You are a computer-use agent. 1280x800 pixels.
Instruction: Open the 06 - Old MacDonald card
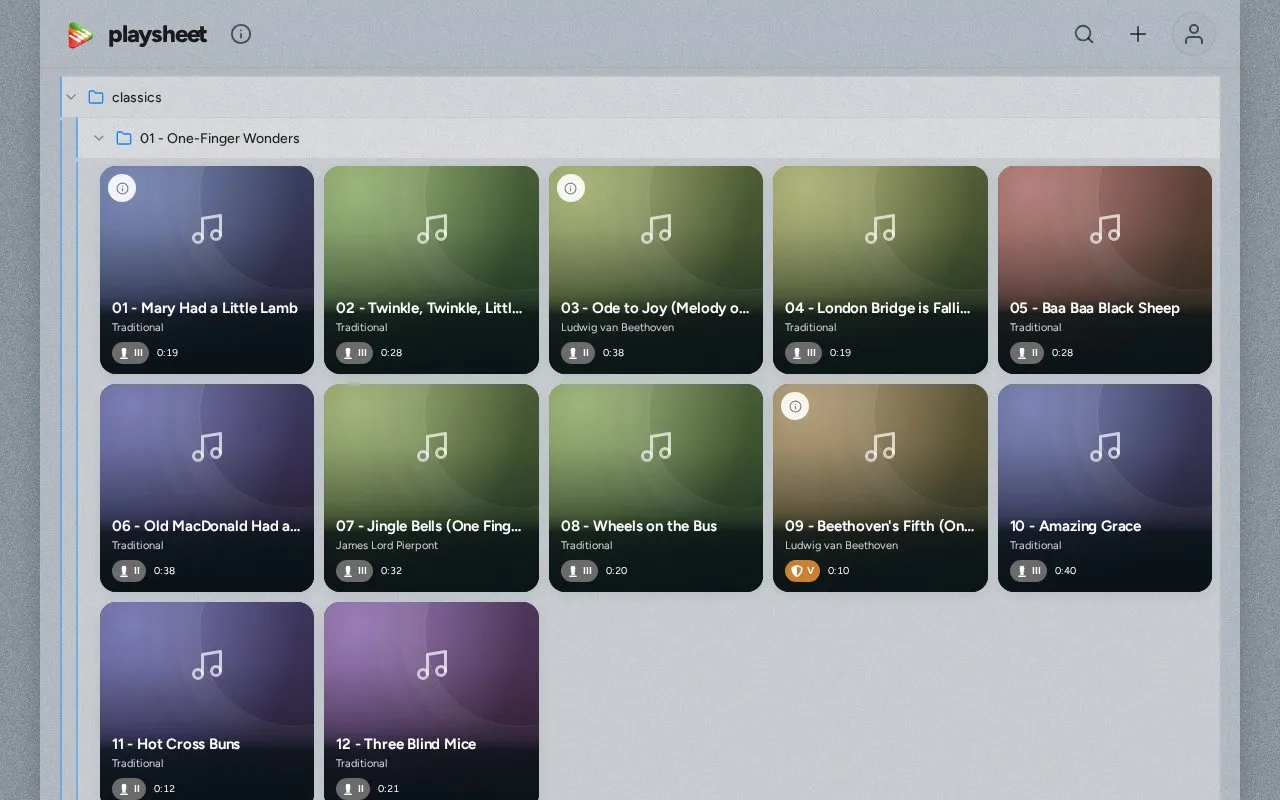tap(207, 488)
